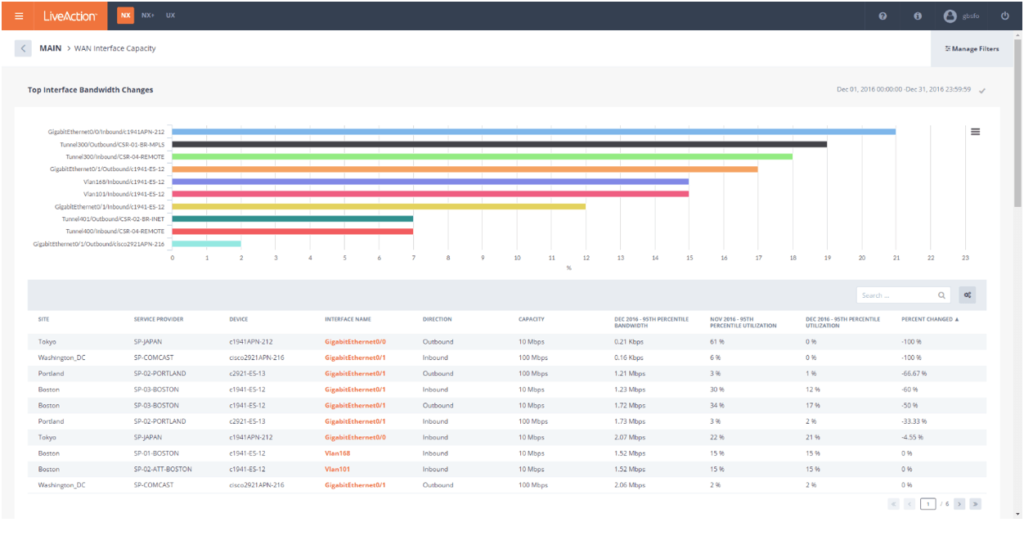Viewport: 1024px width, 545px height.
Task: Click the magnifier icon in the search box
Action: tap(942, 295)
